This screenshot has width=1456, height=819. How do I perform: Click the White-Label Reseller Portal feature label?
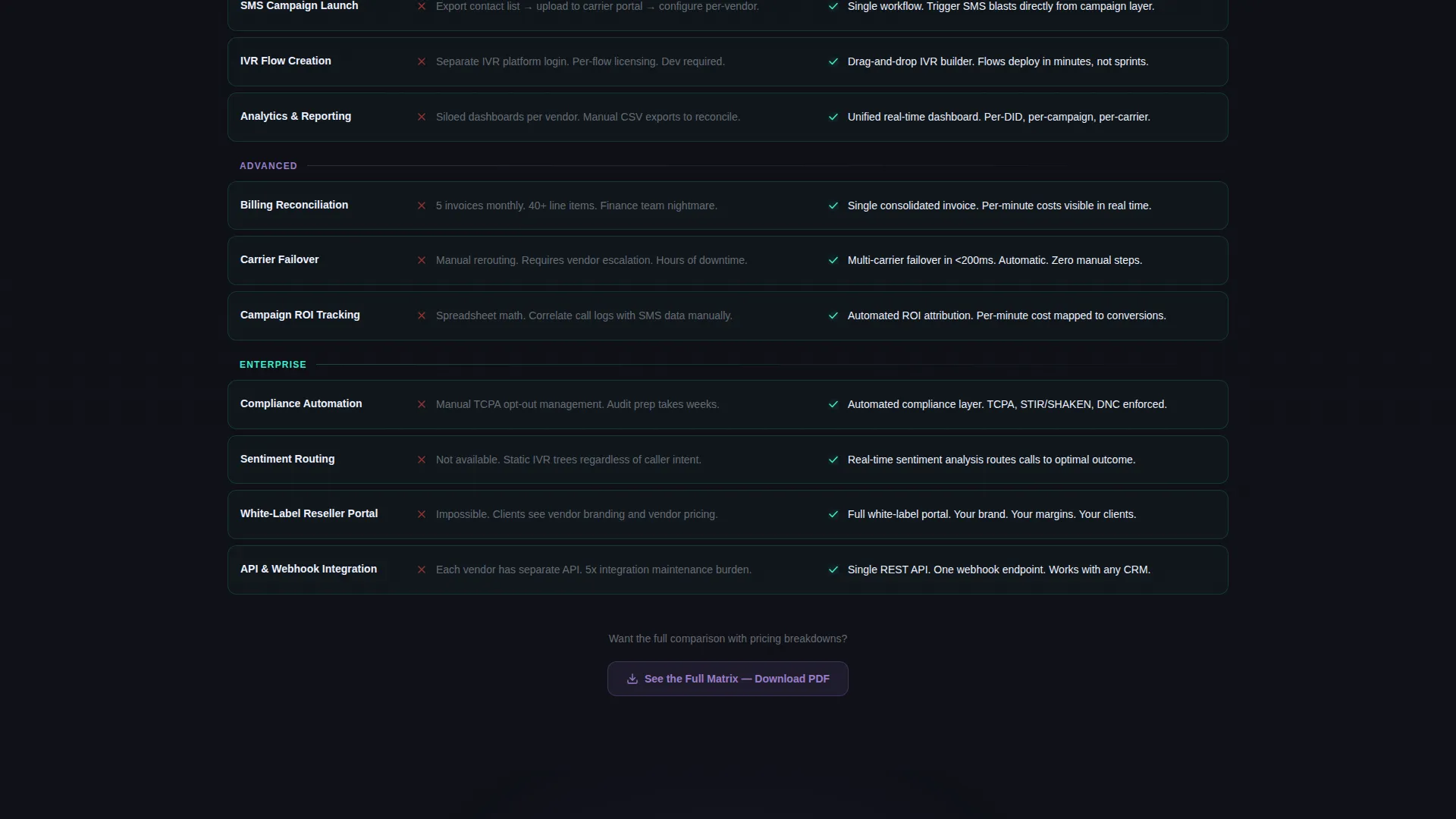[309, 513]
